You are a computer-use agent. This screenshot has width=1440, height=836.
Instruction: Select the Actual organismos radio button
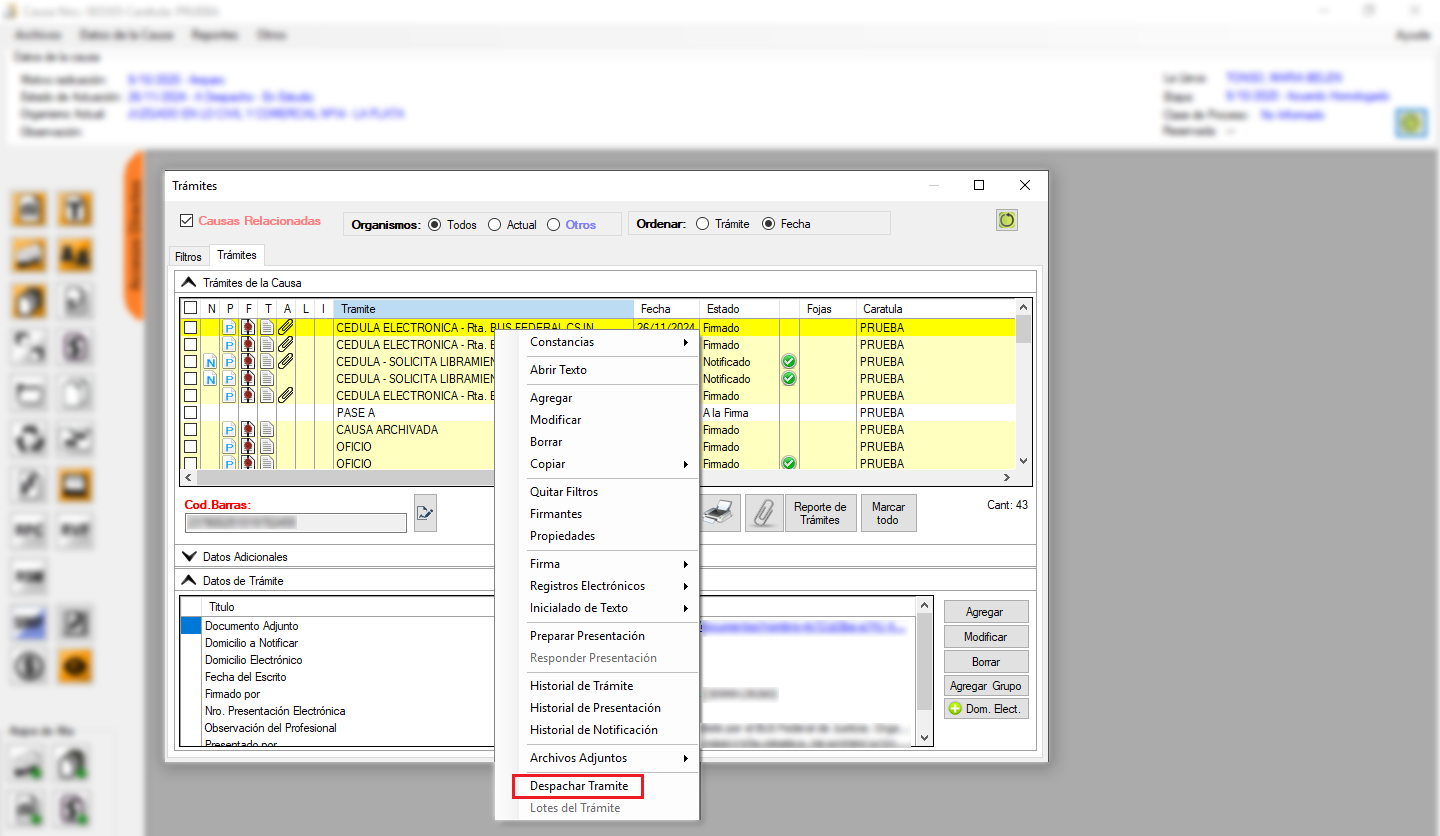point(494,225)
